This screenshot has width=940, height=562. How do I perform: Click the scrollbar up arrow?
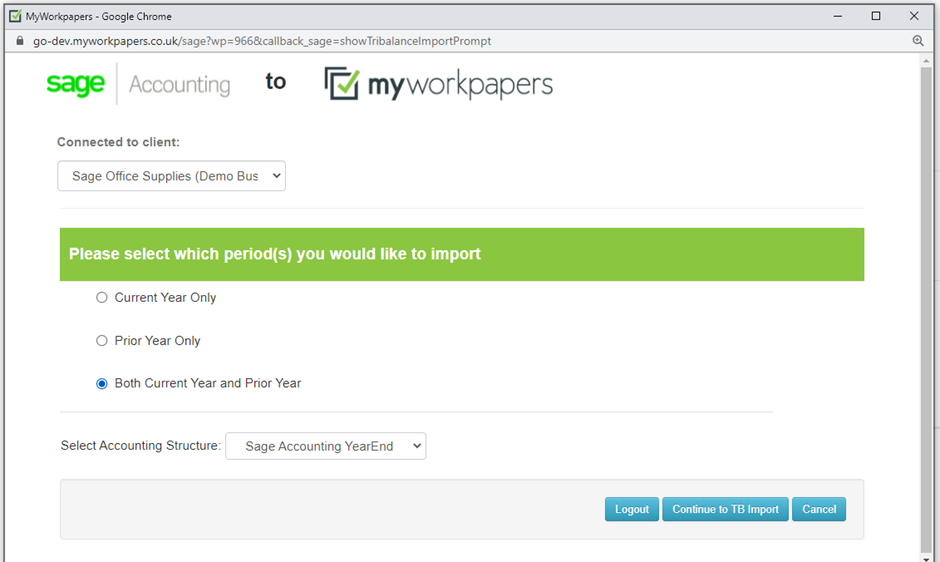click(926, 62)
